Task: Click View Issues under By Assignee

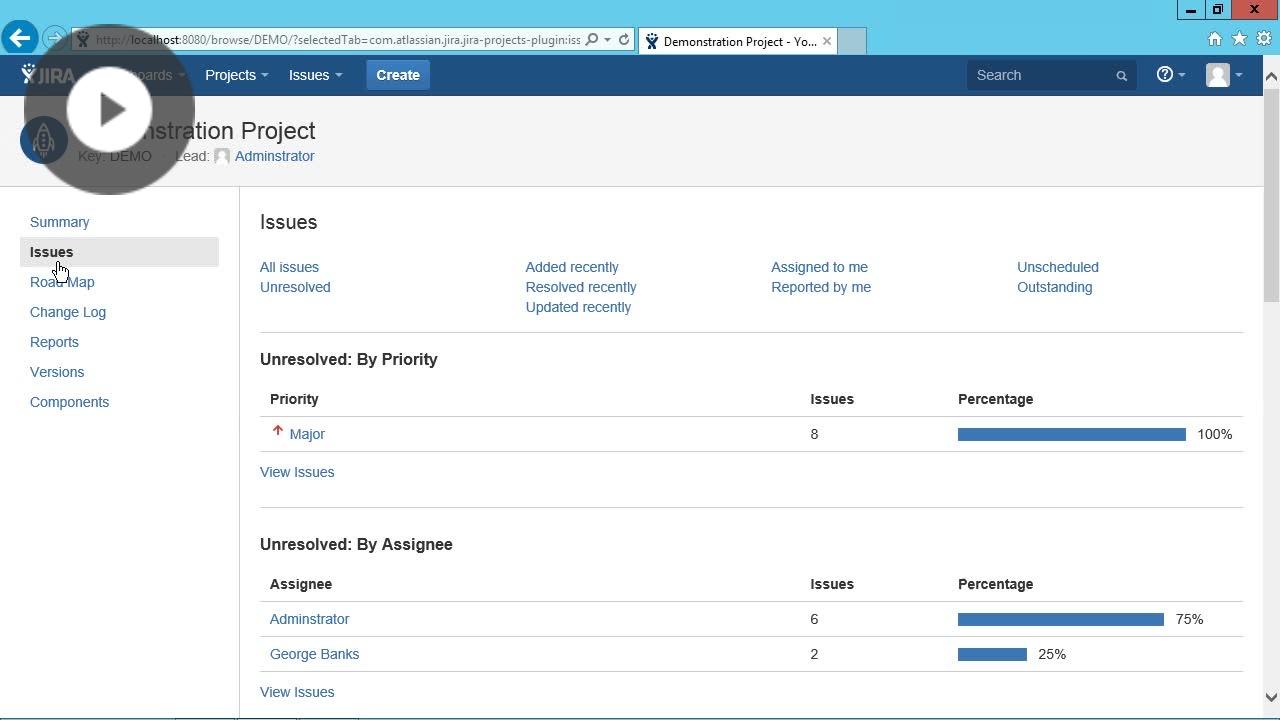Action: pos(297,692)
